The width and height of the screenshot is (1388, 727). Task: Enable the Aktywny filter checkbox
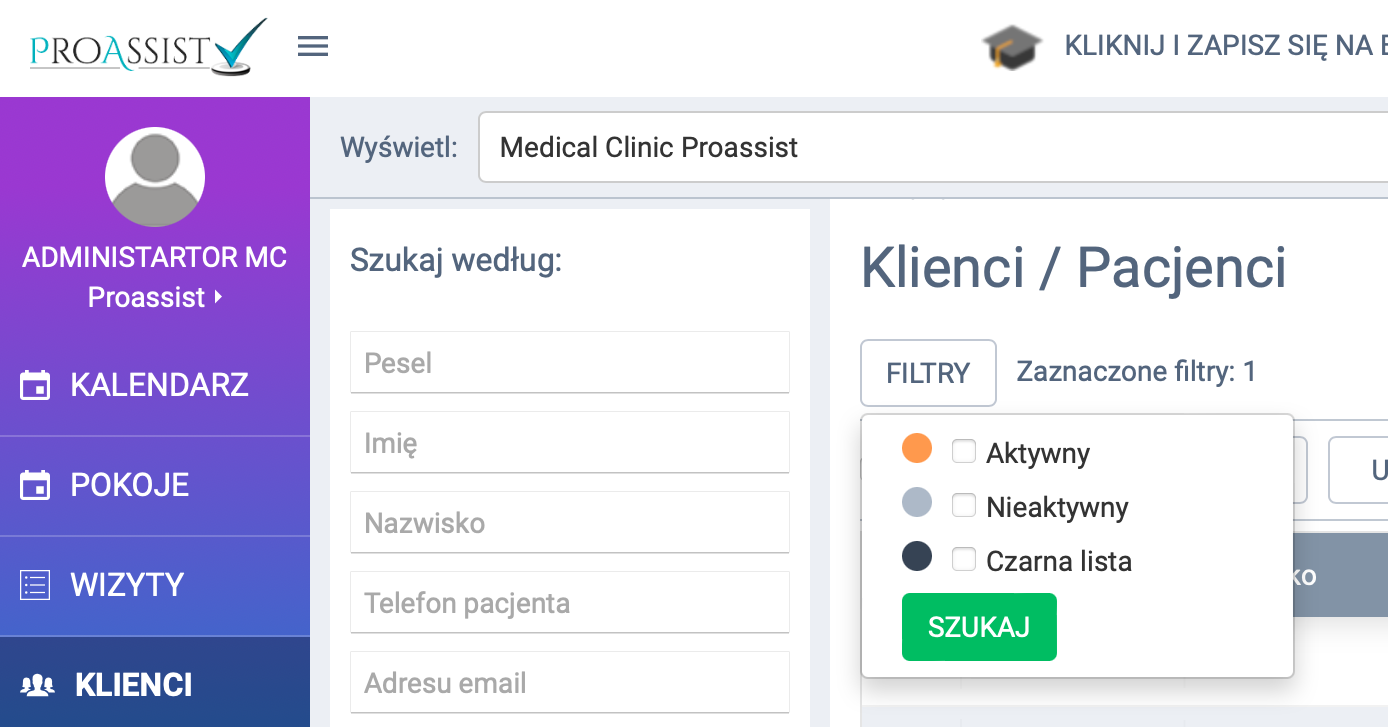point(963,450)
